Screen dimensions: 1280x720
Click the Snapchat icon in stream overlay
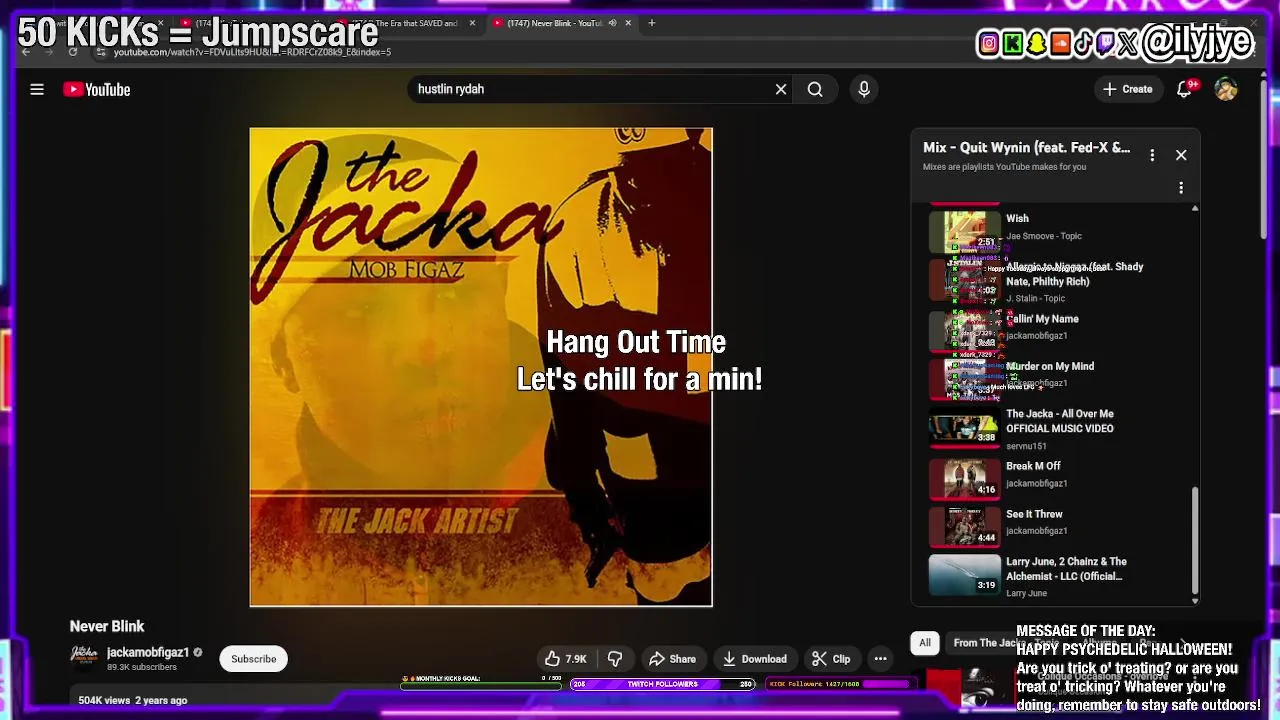coord(1037,43)
